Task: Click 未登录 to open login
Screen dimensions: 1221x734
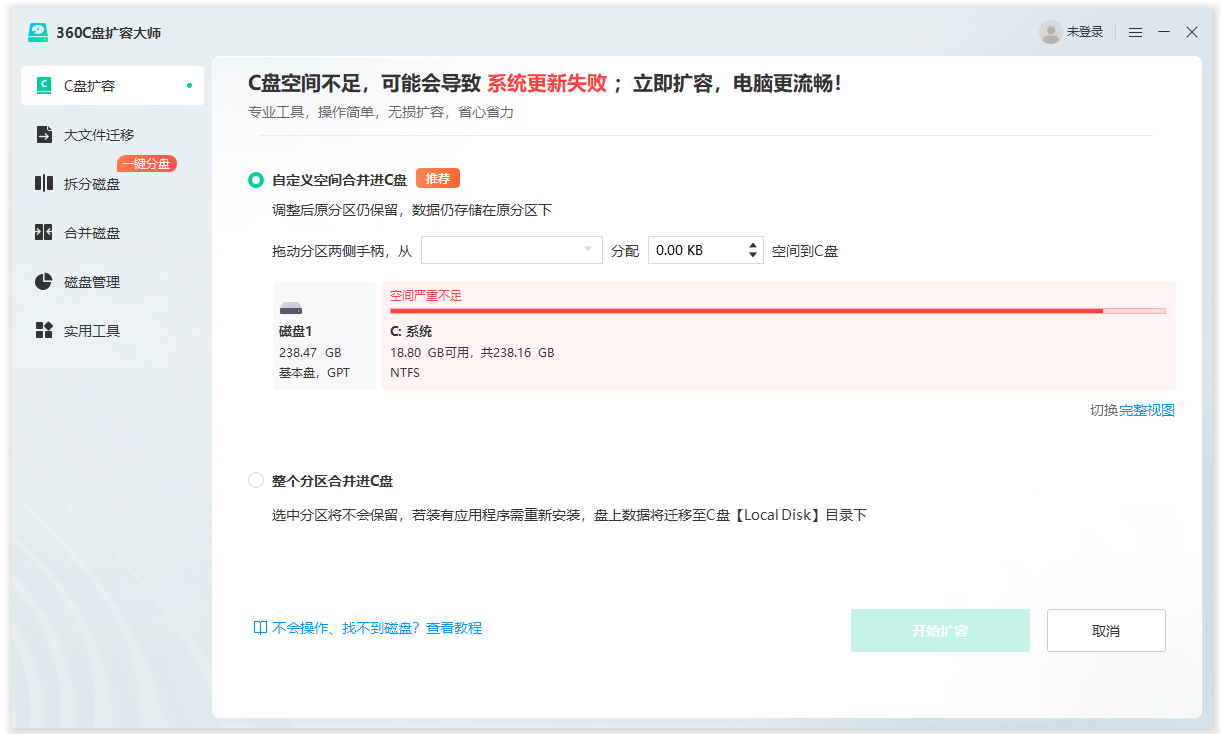Action: tap(1084, 31)
